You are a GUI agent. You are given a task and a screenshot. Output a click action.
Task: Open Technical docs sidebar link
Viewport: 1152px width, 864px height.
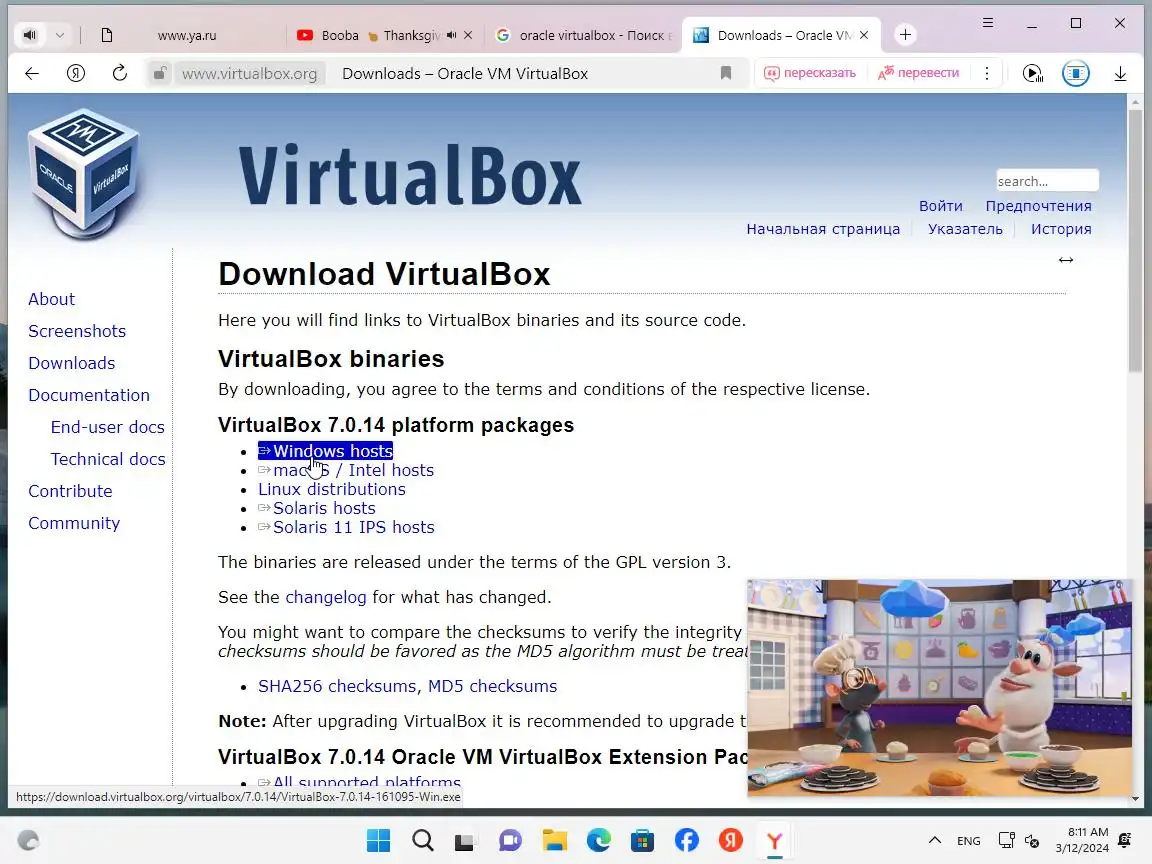108,459
